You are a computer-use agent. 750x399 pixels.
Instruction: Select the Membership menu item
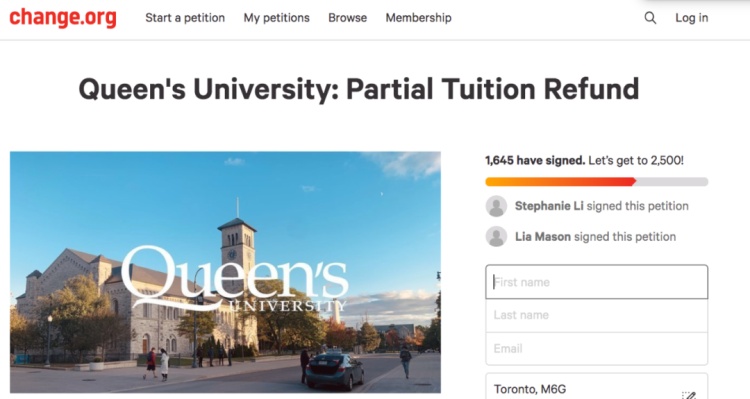pos(419,18)
